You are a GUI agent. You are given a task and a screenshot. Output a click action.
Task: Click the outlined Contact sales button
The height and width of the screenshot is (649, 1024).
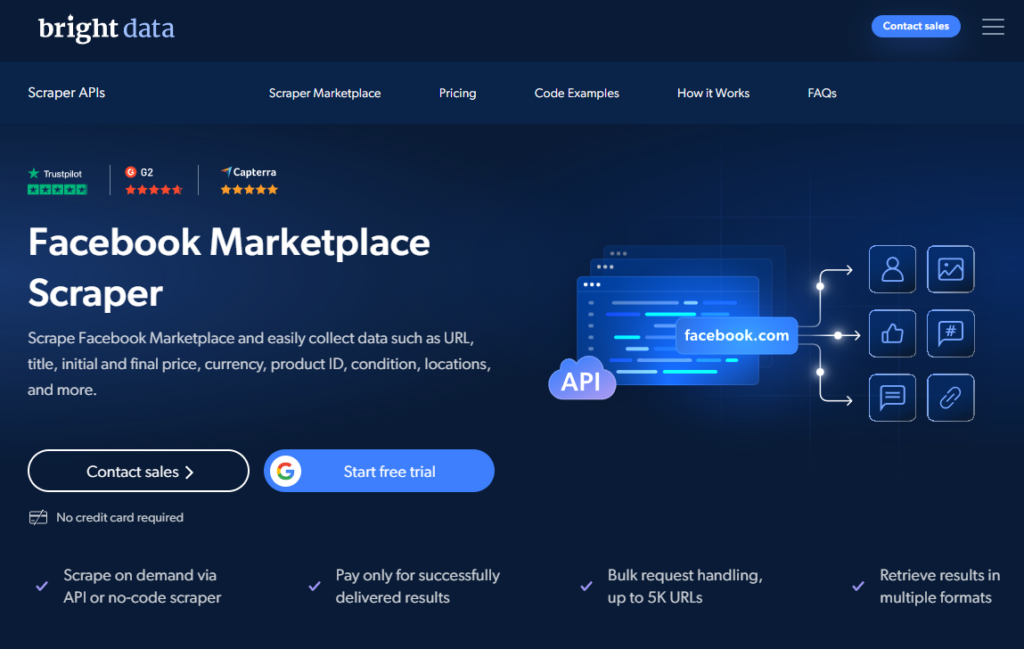click(x=138, y=471)
